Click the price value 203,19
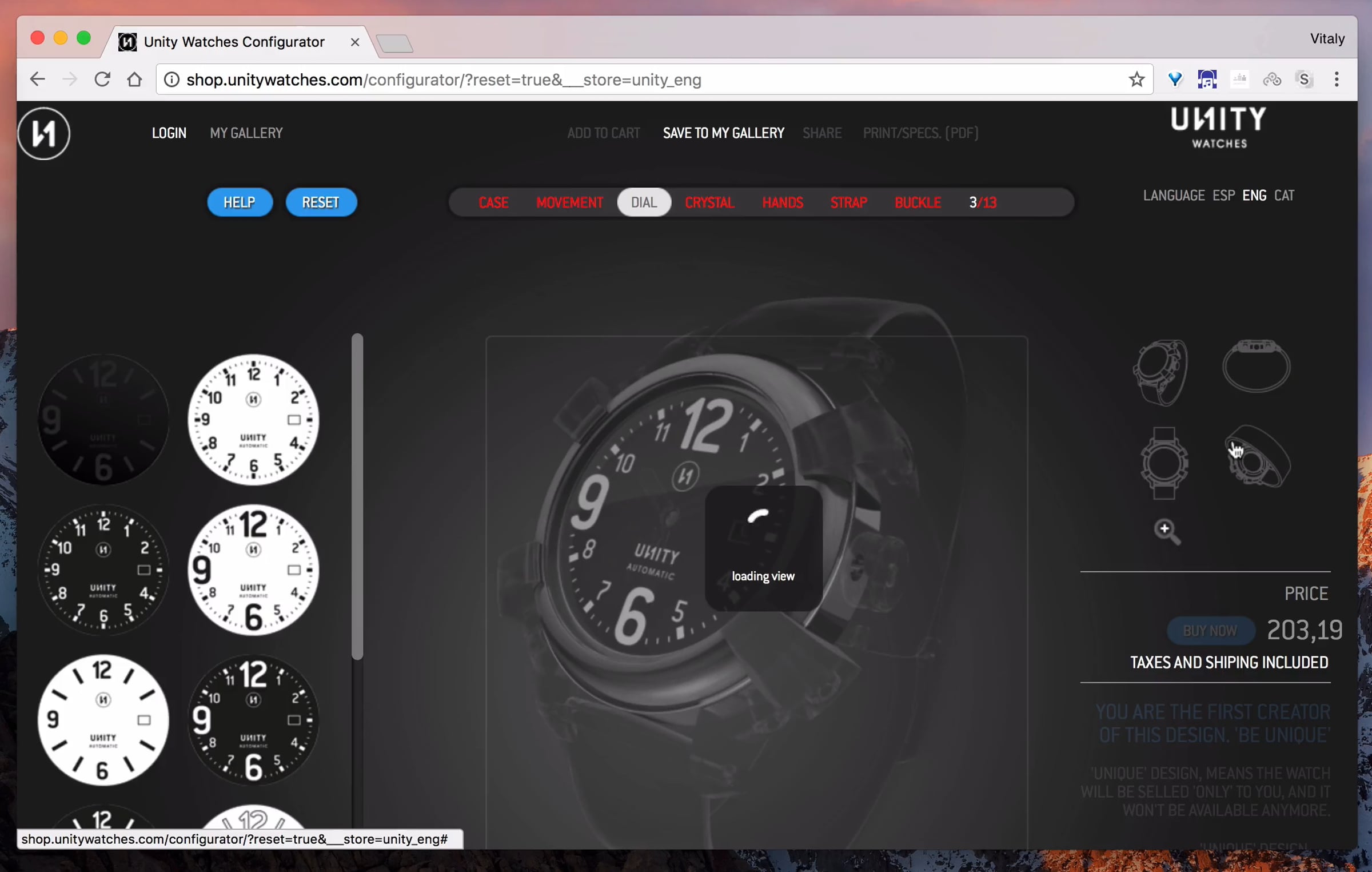Viewport: 1372px width, 872px height. 1305,631
